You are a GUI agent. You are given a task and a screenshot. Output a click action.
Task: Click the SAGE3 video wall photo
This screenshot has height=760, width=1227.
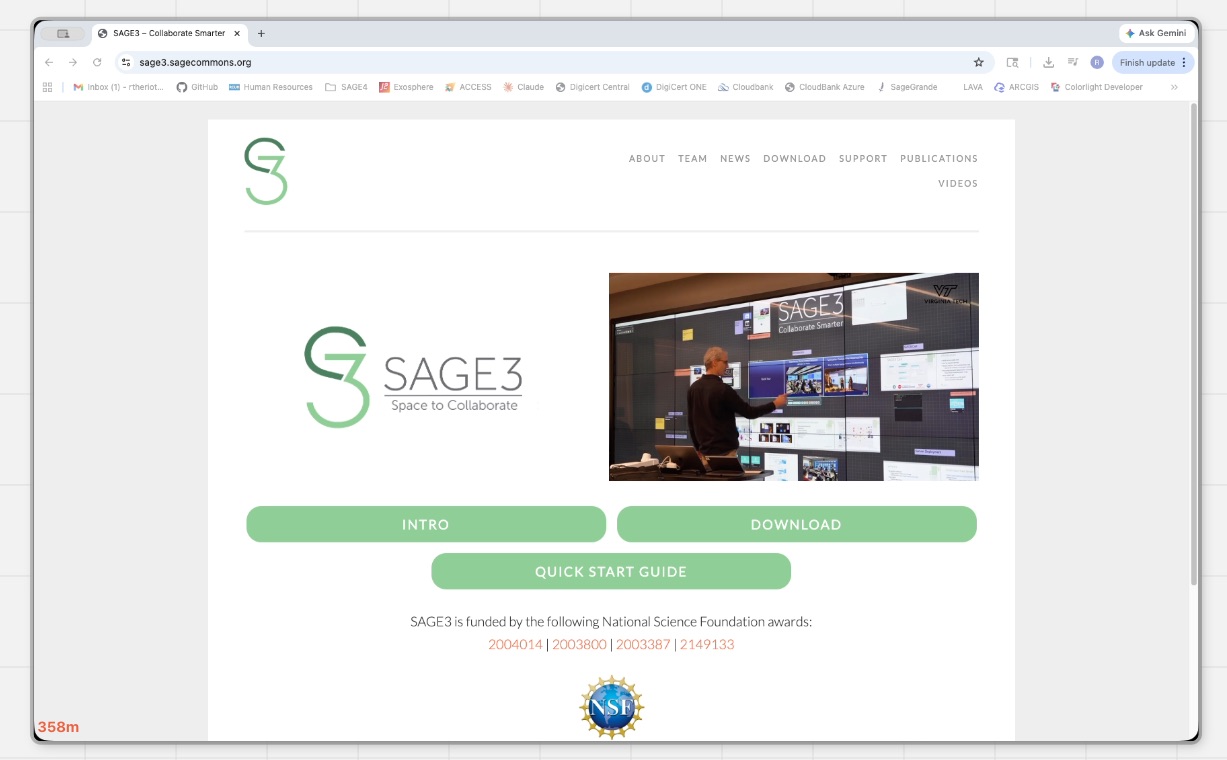794,377
